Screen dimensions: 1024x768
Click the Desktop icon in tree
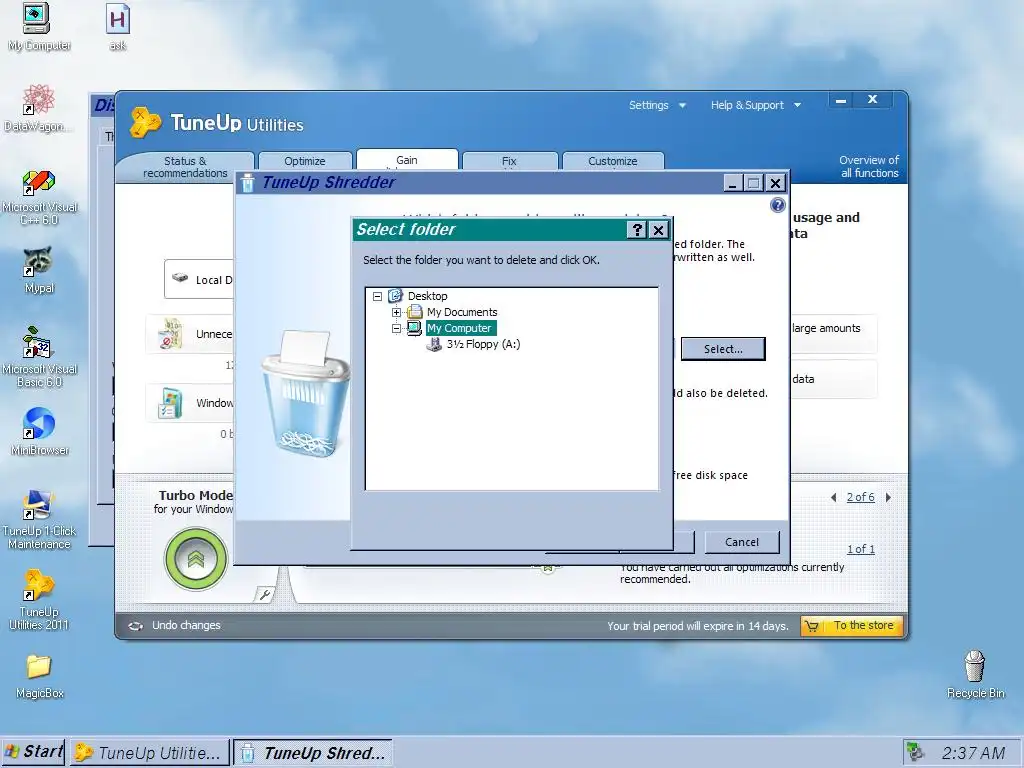click(395, 296)
